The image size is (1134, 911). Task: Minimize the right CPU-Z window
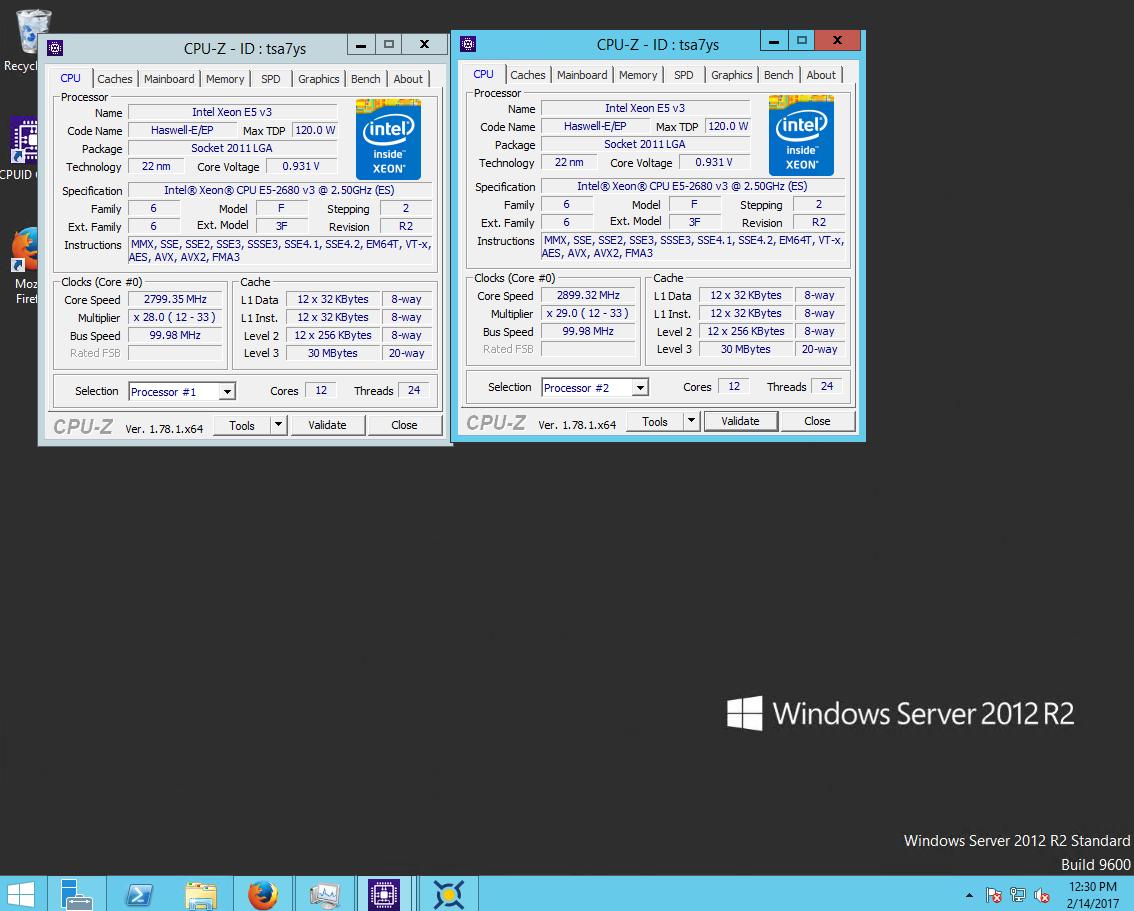(774, 40)
